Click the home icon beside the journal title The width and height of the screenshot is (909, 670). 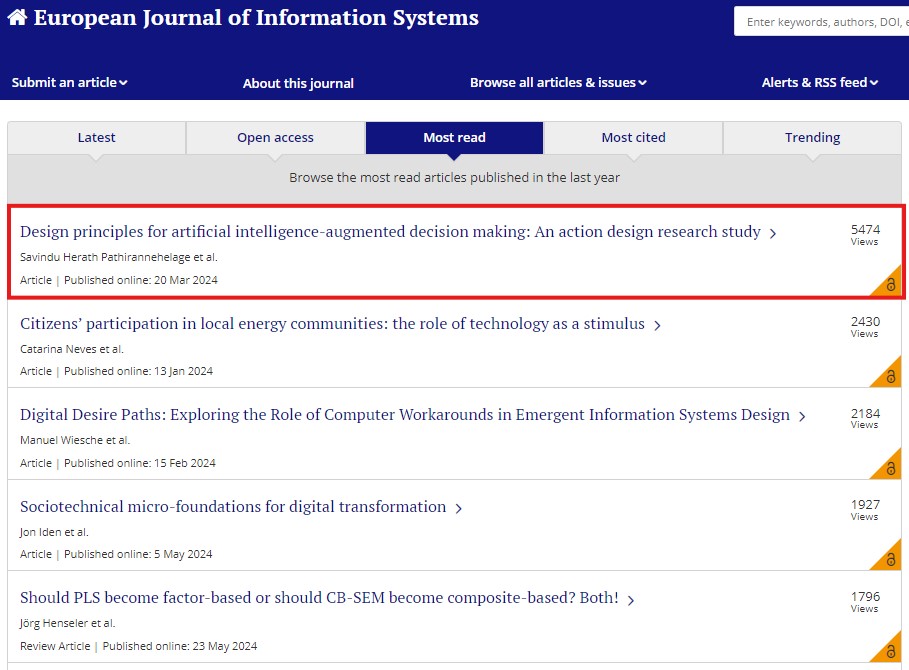tap(17, 17)
